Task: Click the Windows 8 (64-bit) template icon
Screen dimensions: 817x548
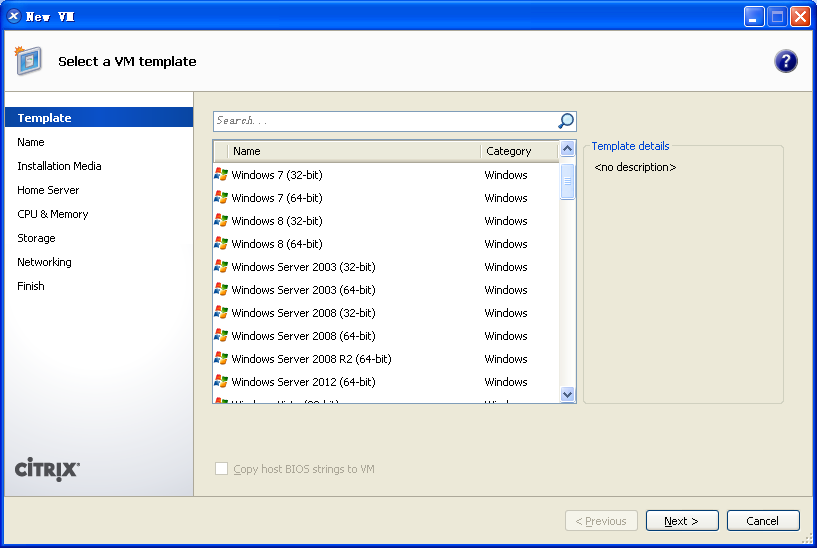Action: click(x=221, y=243)
